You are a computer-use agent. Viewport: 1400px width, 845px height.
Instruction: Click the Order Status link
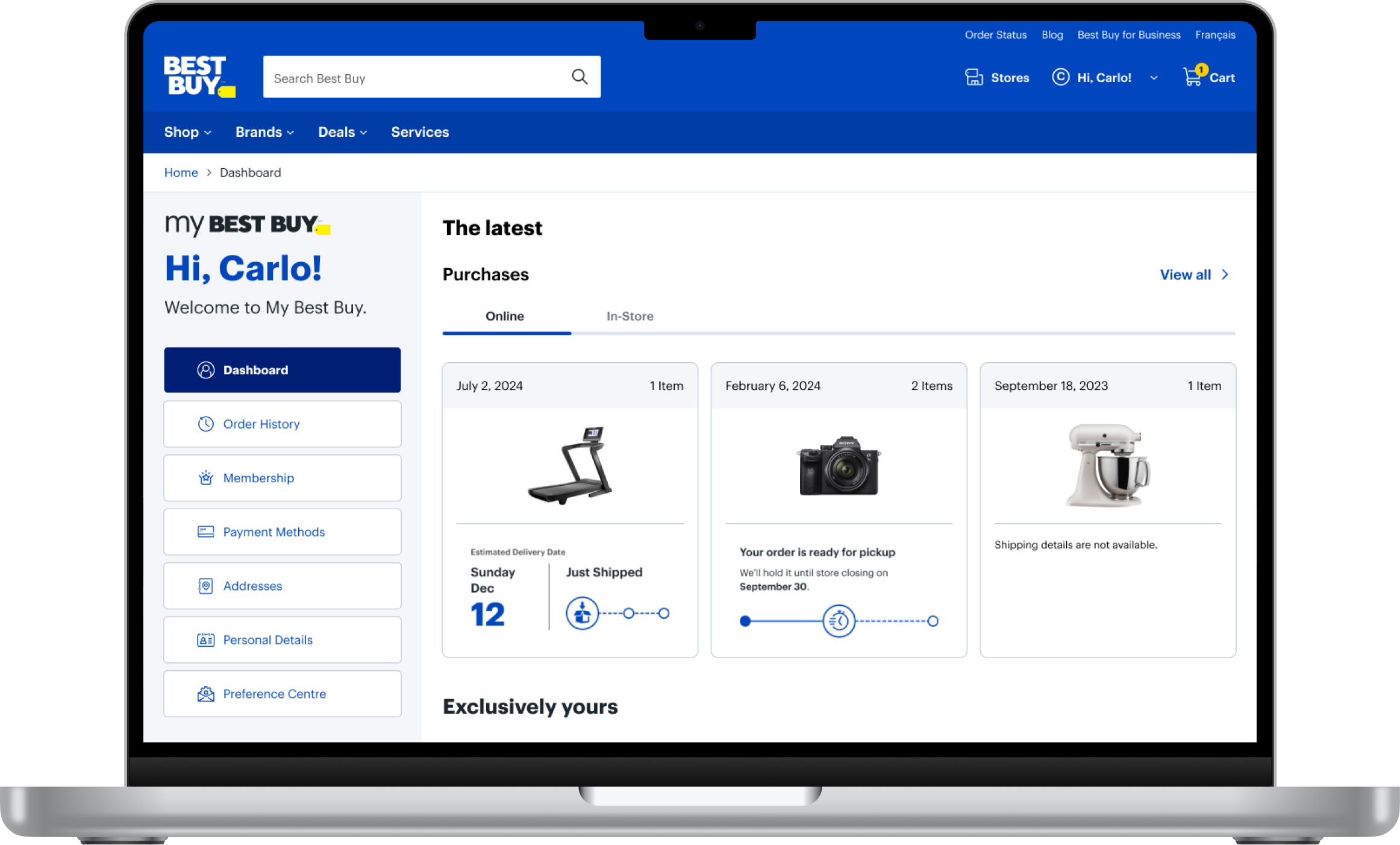(995, 35)
